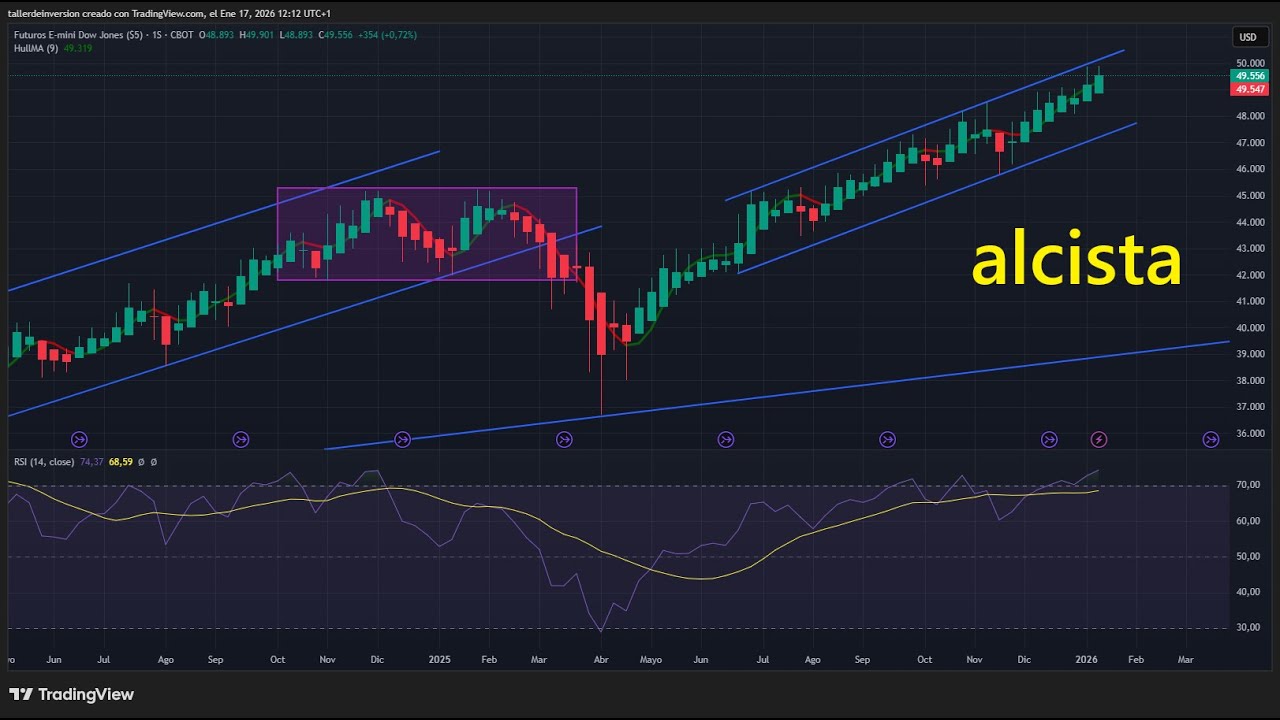1280x720 pixels.
Task: Open the September 2024 contract rollover marker
Action: point(241,439)
